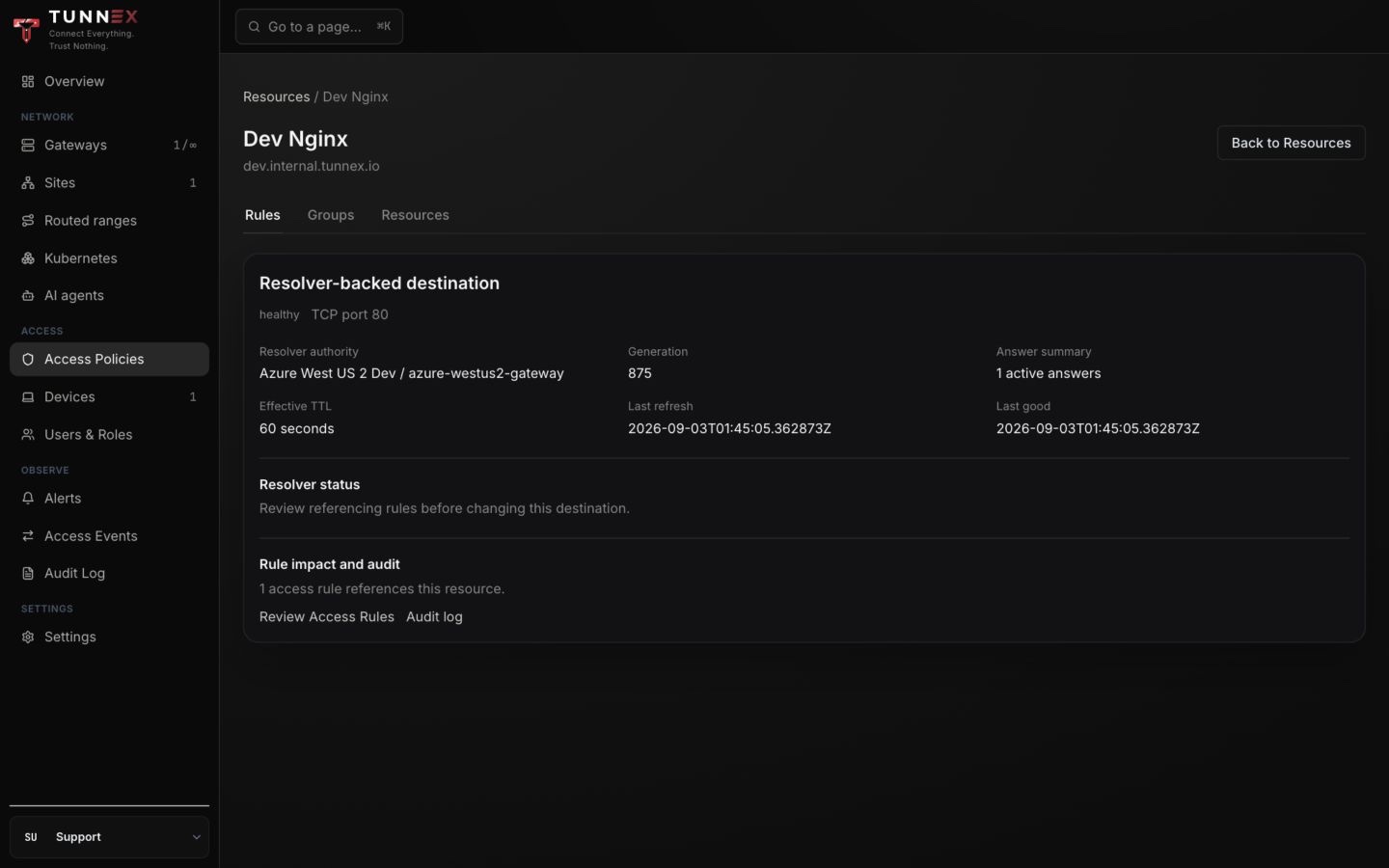Viewport: 1389px width, 868px height.
Task: Click the Access Events arrows icon
Action: click(x=28, y=536)
